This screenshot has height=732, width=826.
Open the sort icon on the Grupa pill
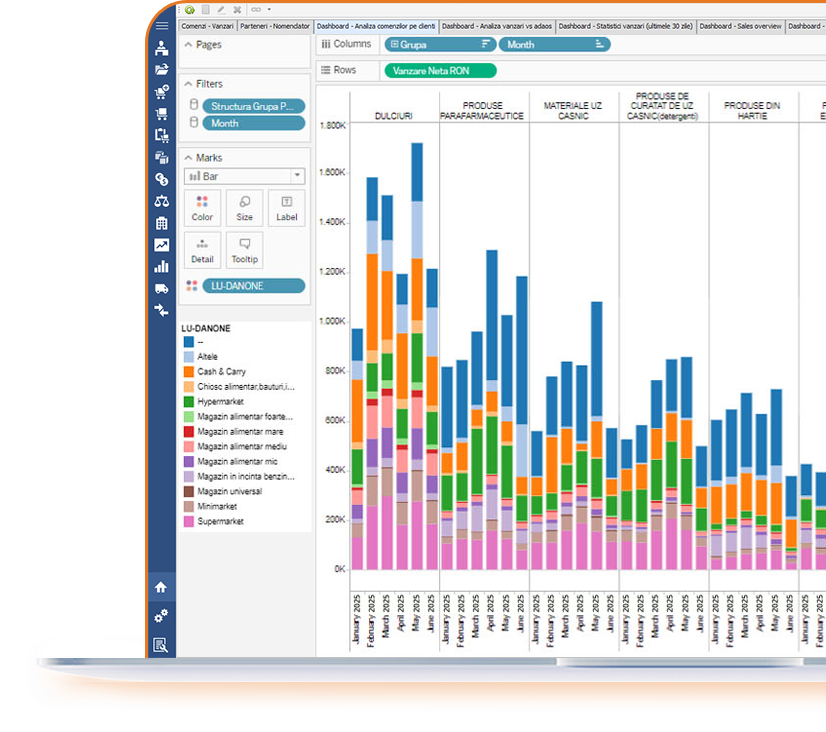point(486,44)
